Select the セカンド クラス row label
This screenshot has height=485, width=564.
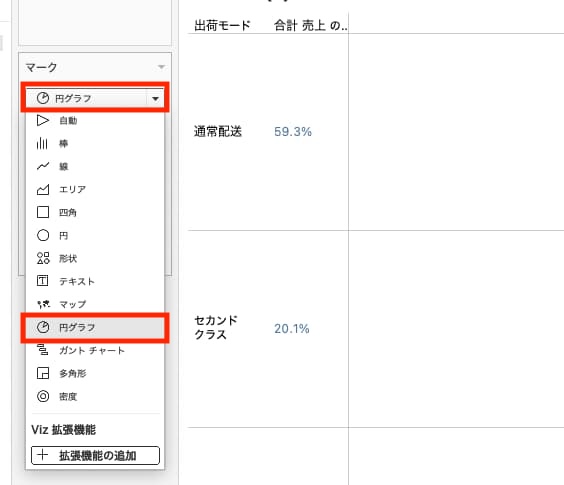point(216,327)
